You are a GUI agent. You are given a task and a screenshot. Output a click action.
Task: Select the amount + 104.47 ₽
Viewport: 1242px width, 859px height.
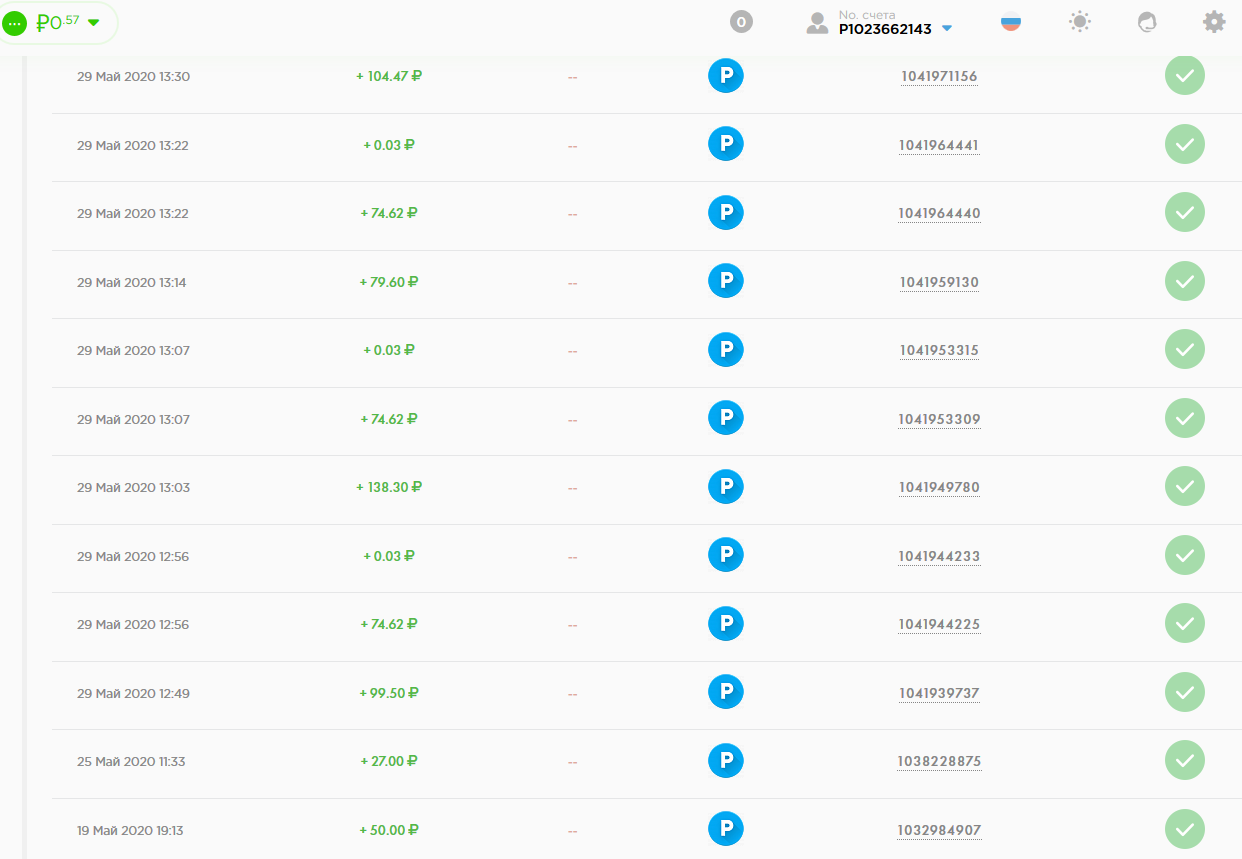coord(389,76)
